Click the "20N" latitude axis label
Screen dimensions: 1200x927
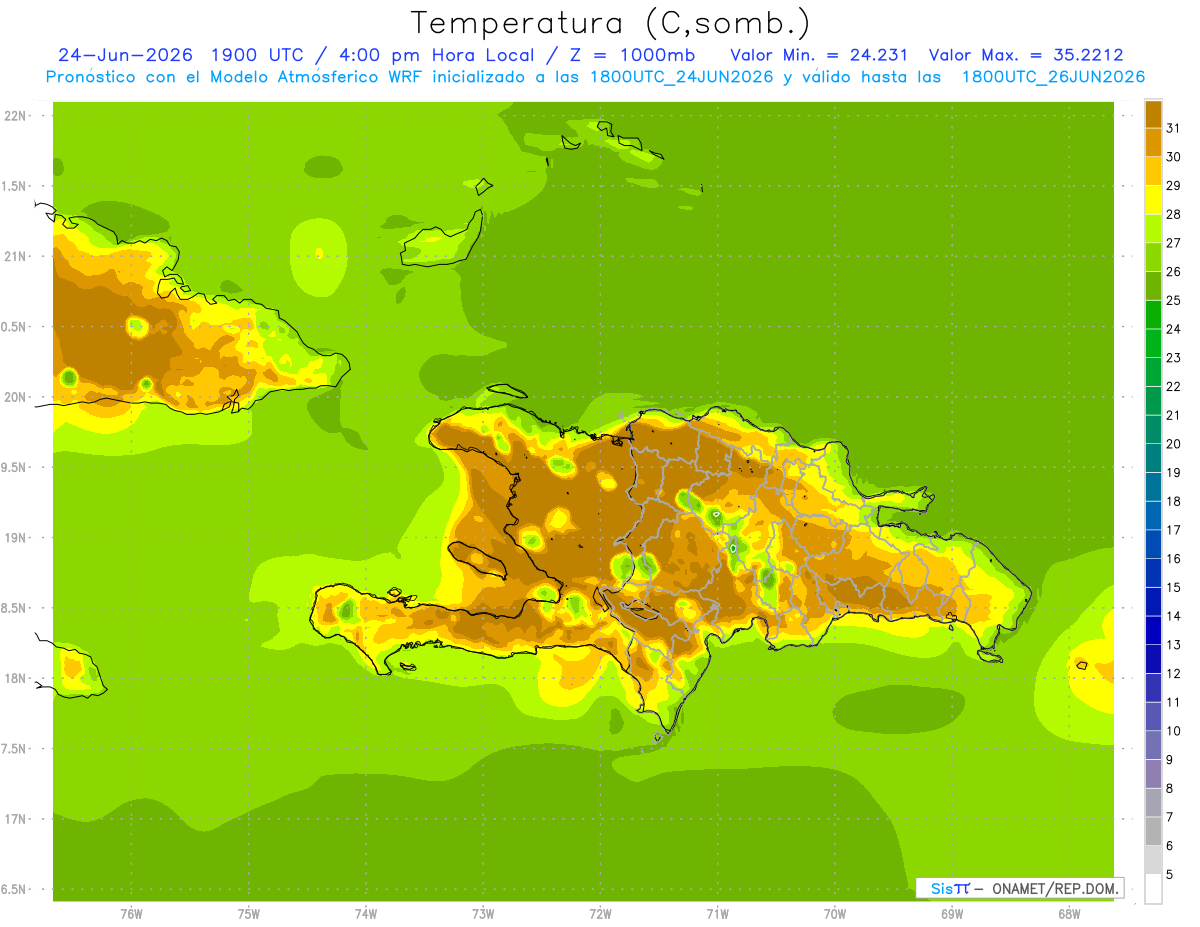click(16, 397)
